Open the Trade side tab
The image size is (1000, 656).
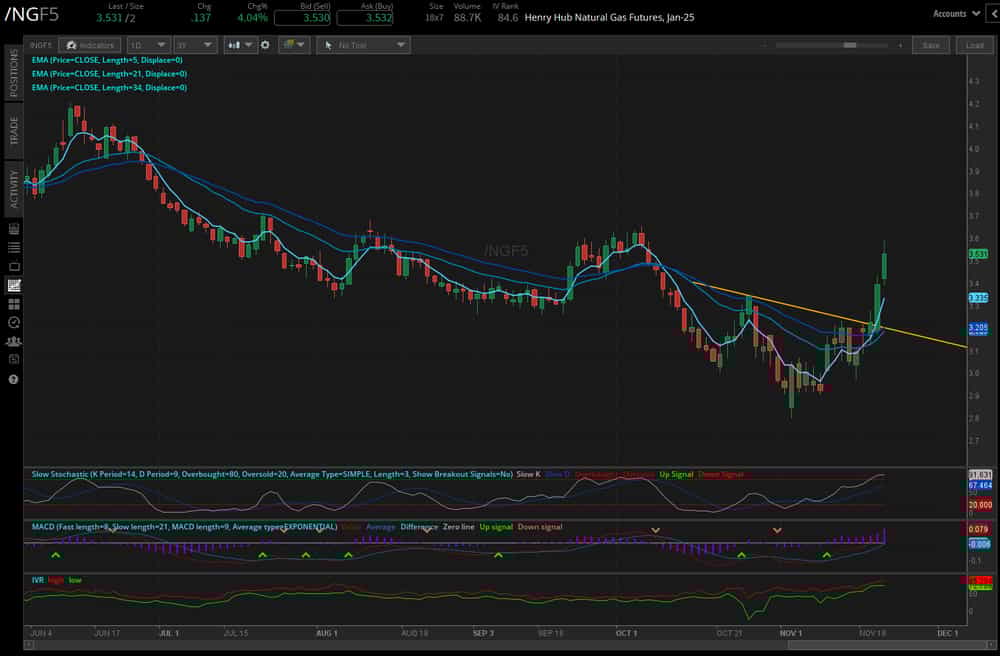coord(14,130)
